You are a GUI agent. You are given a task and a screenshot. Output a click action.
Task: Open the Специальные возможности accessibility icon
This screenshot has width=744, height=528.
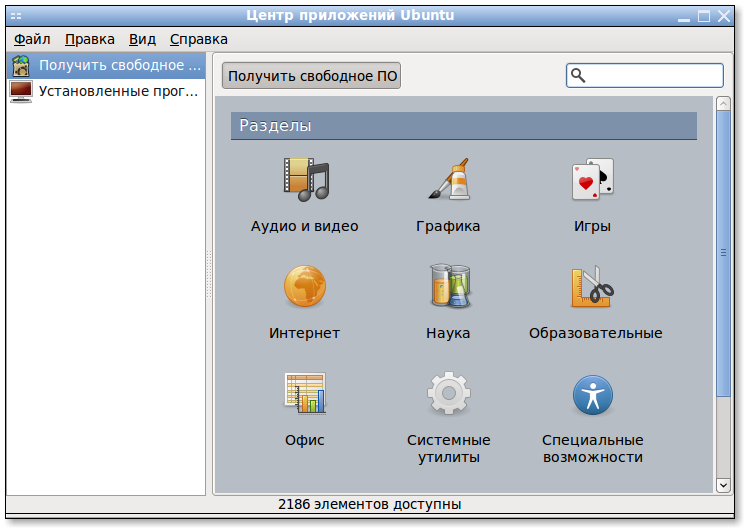pos(593,395)
